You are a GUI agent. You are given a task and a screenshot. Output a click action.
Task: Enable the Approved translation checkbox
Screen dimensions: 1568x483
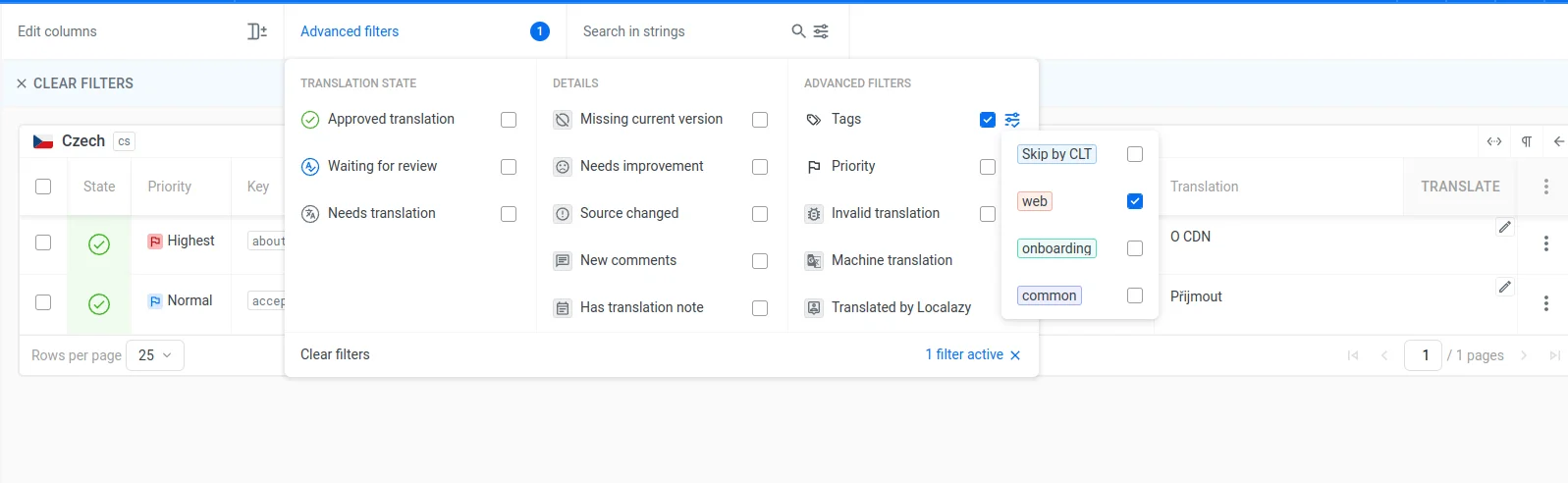click(x=509, y=120)
